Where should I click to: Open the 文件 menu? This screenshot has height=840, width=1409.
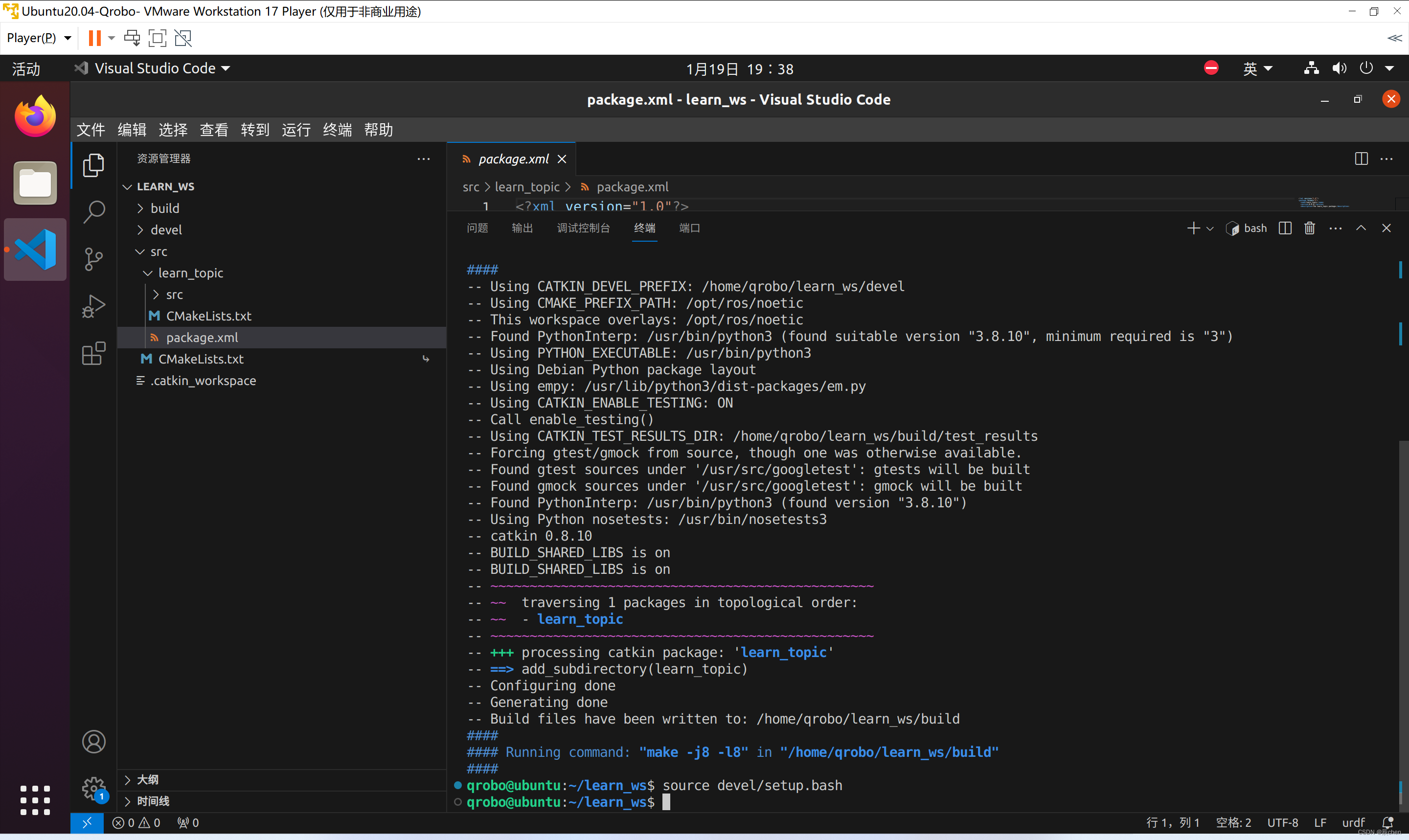pyautogui.click(x=91, y=130)
